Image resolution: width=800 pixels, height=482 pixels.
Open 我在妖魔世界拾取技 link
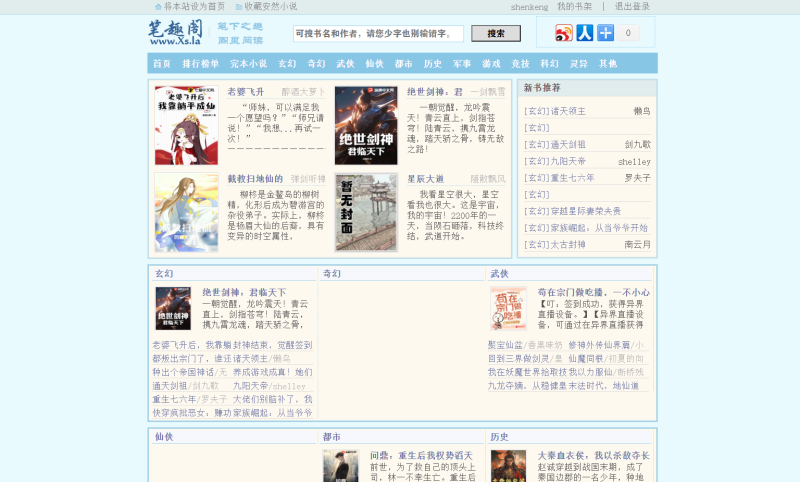tap(528, 372)
